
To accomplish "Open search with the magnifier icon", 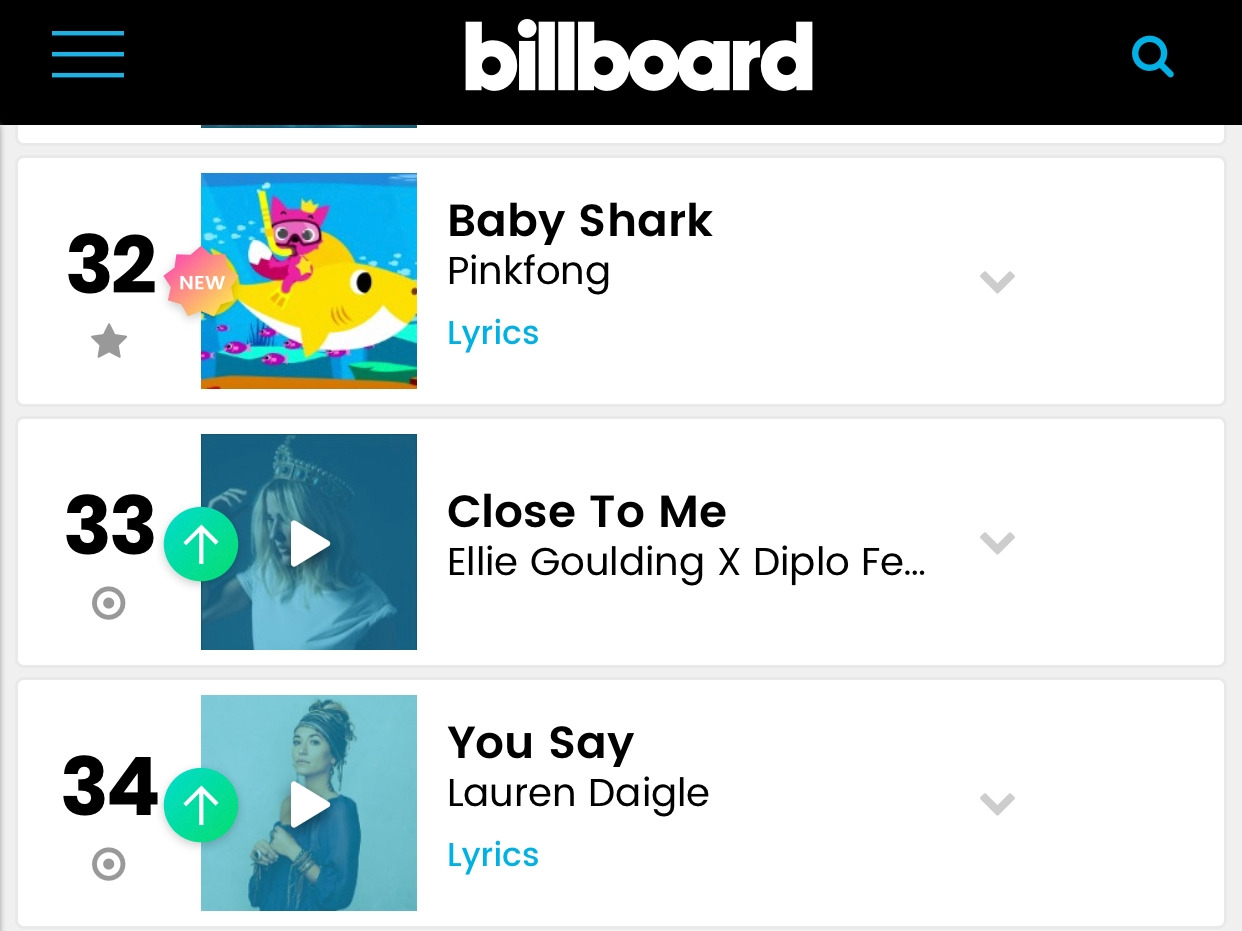I will tap(1152, 57).
